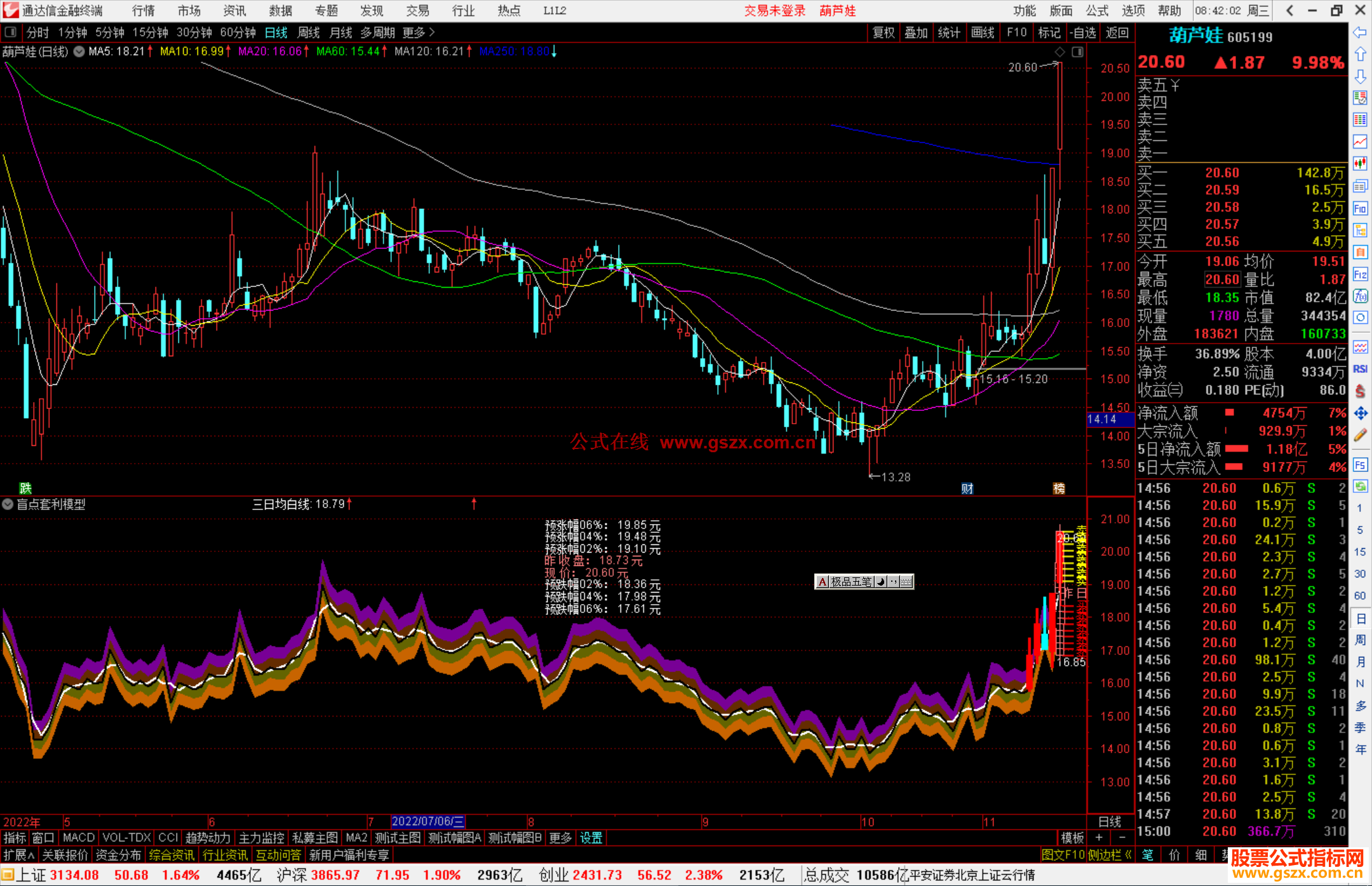The width and height of the screenshot is (1372, 886).
Task: Click the four-way move arrows icon
Action: click(x=1360, y=413)
